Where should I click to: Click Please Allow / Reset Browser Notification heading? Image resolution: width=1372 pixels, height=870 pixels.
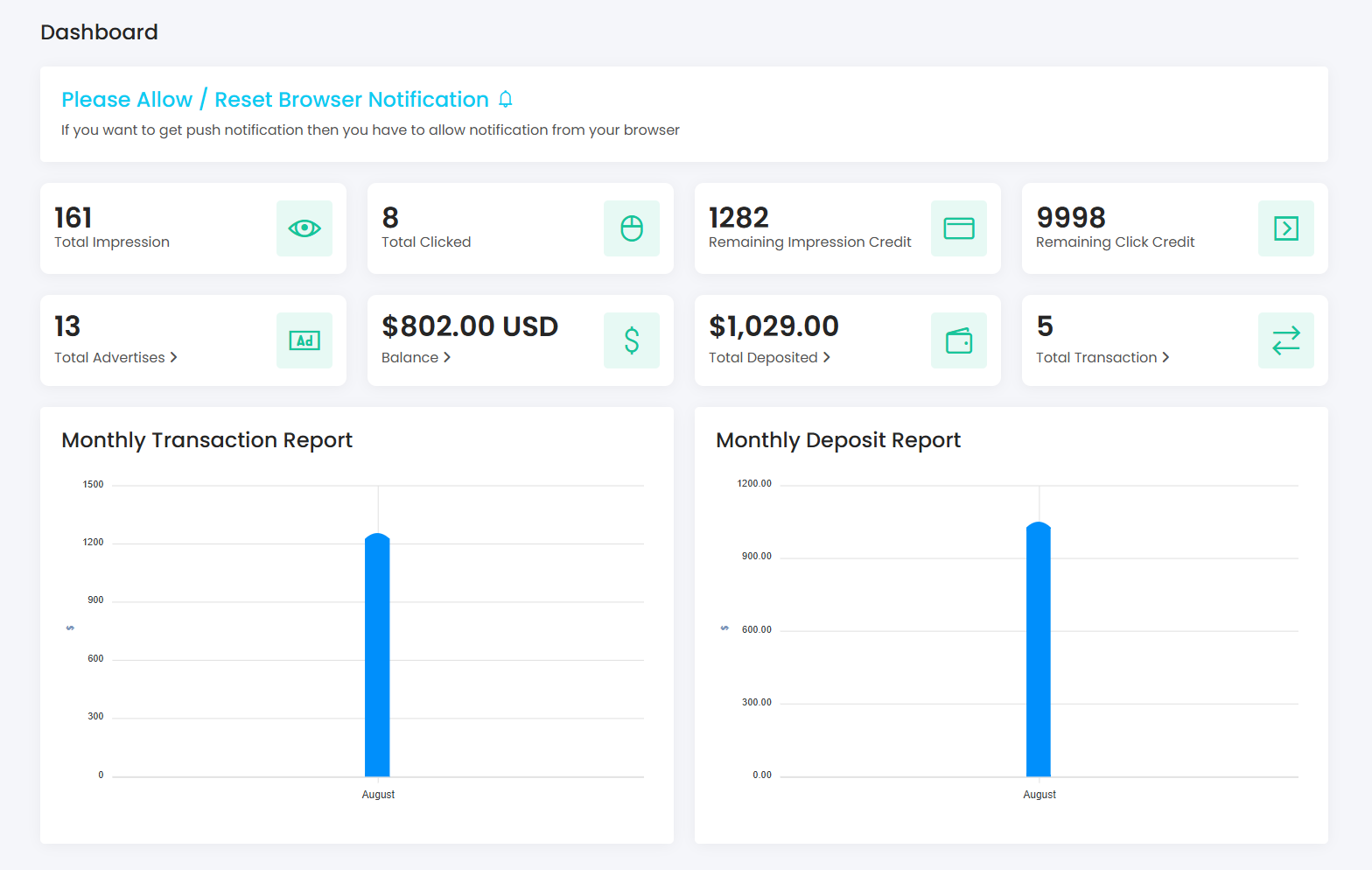click(275, 100)
